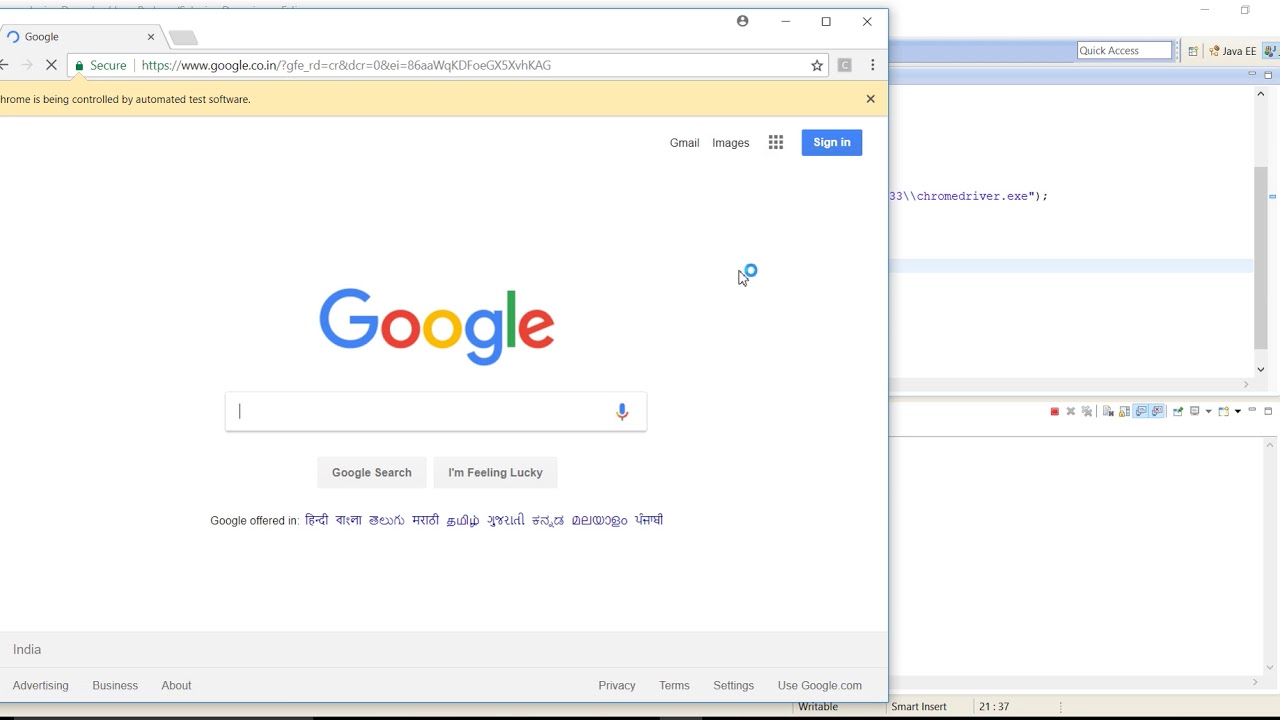Switch Google to Malayalam (മലയാളം)
This screenshot has height=720, width=1280.
599,520
